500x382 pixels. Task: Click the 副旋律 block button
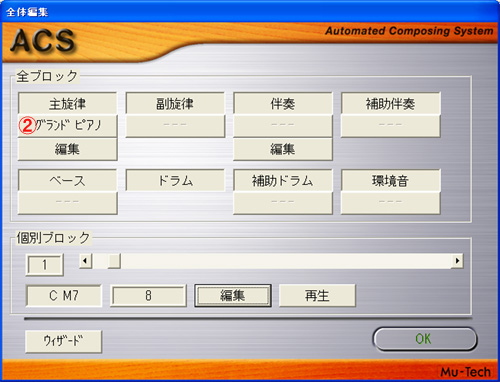coord(175,103)
